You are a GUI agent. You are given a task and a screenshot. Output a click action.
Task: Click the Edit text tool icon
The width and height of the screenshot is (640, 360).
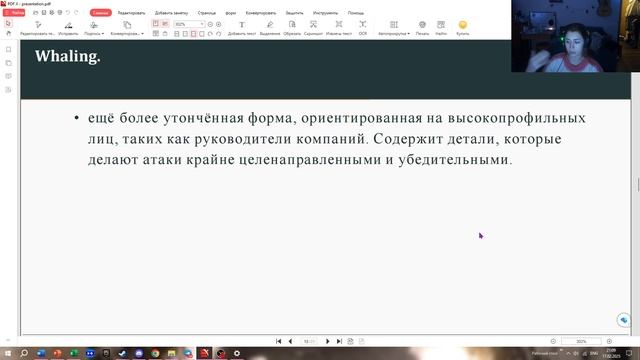pyautogui.click(x=38, y=25)
